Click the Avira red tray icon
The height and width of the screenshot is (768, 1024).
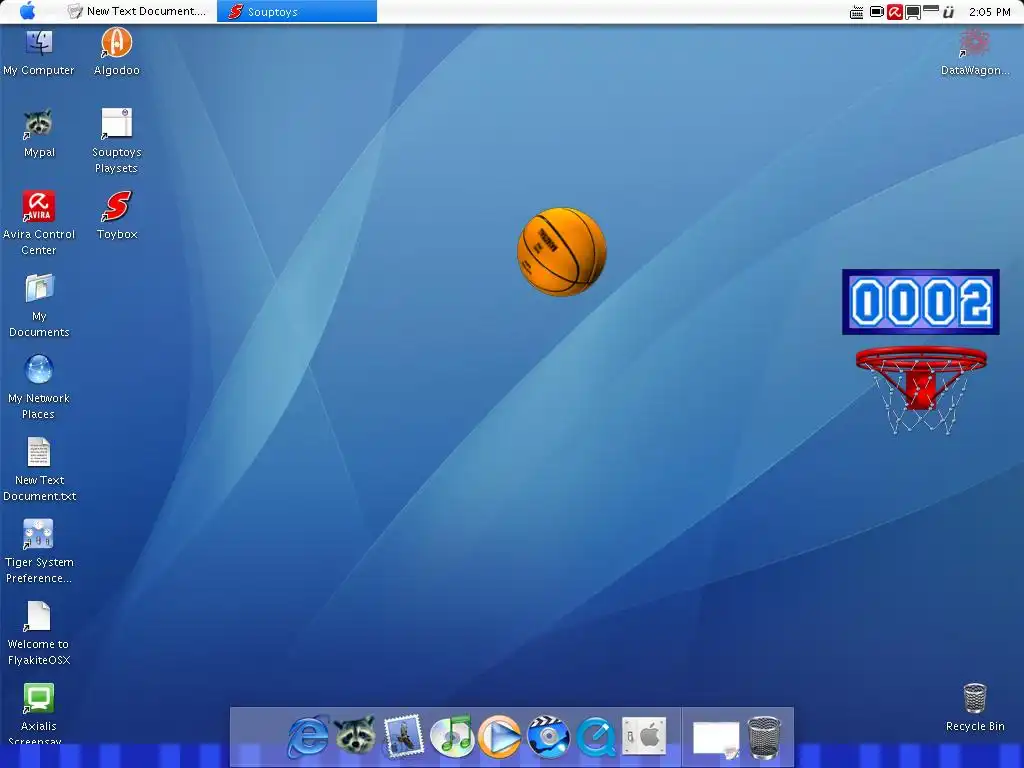coord(895,12)
